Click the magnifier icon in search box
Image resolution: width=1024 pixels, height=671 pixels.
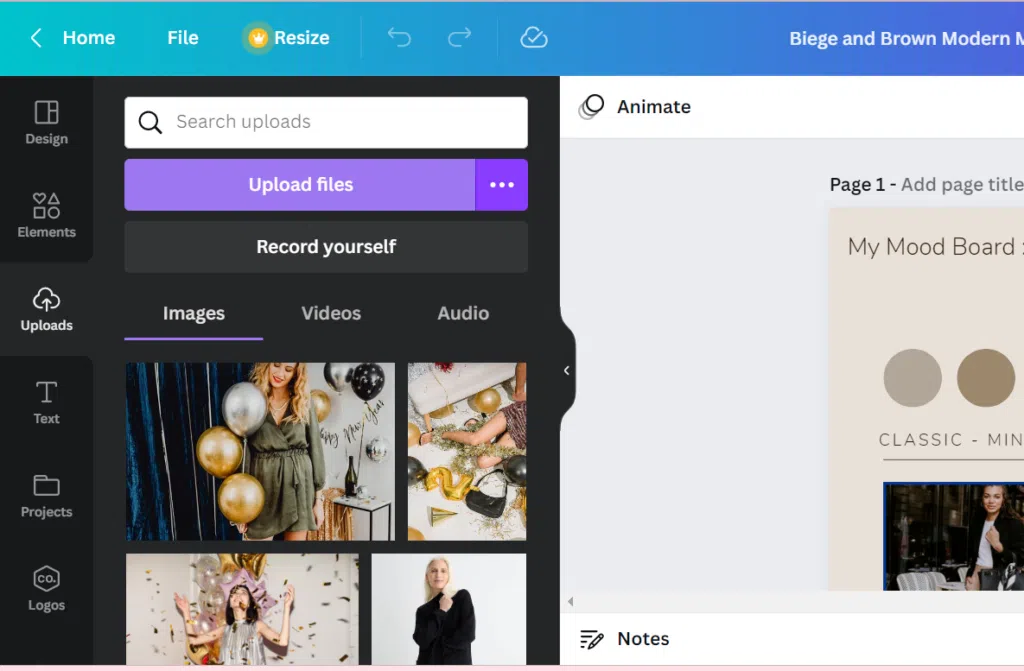tap(150, 122)
